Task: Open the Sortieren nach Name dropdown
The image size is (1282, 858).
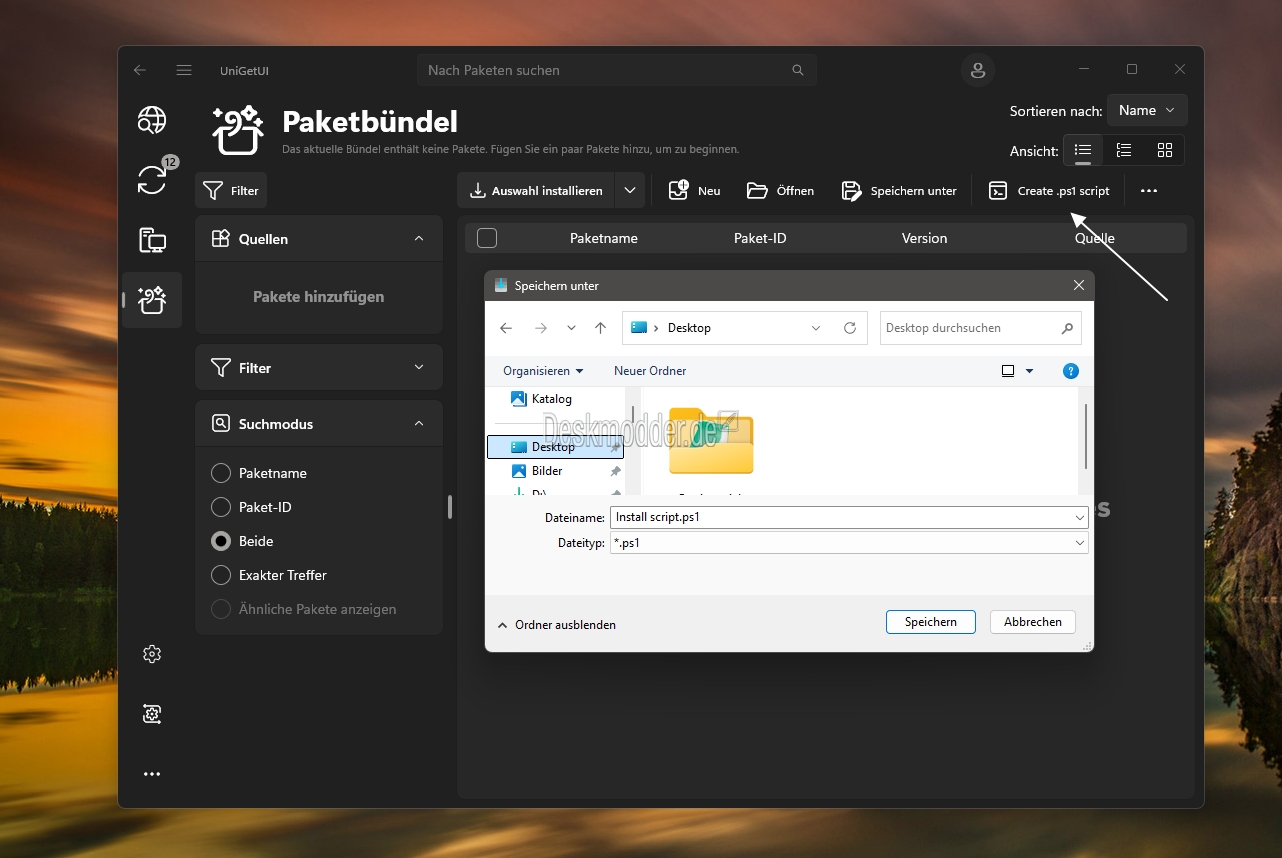Action: pos(1148,111)
